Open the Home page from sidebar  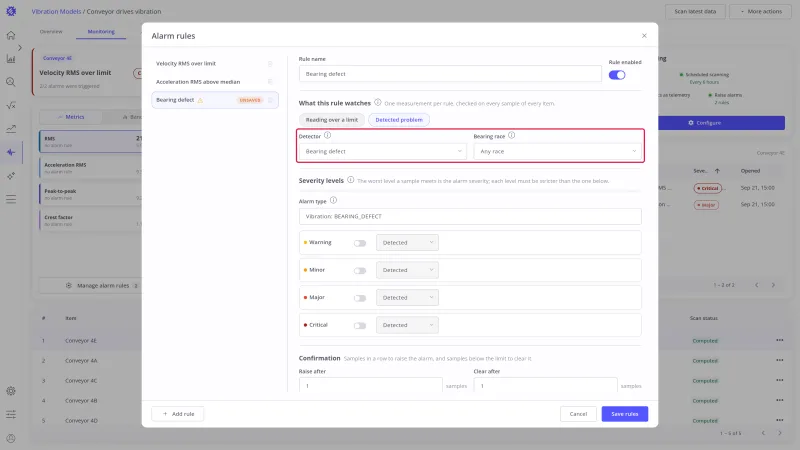(x=11, y=35)
